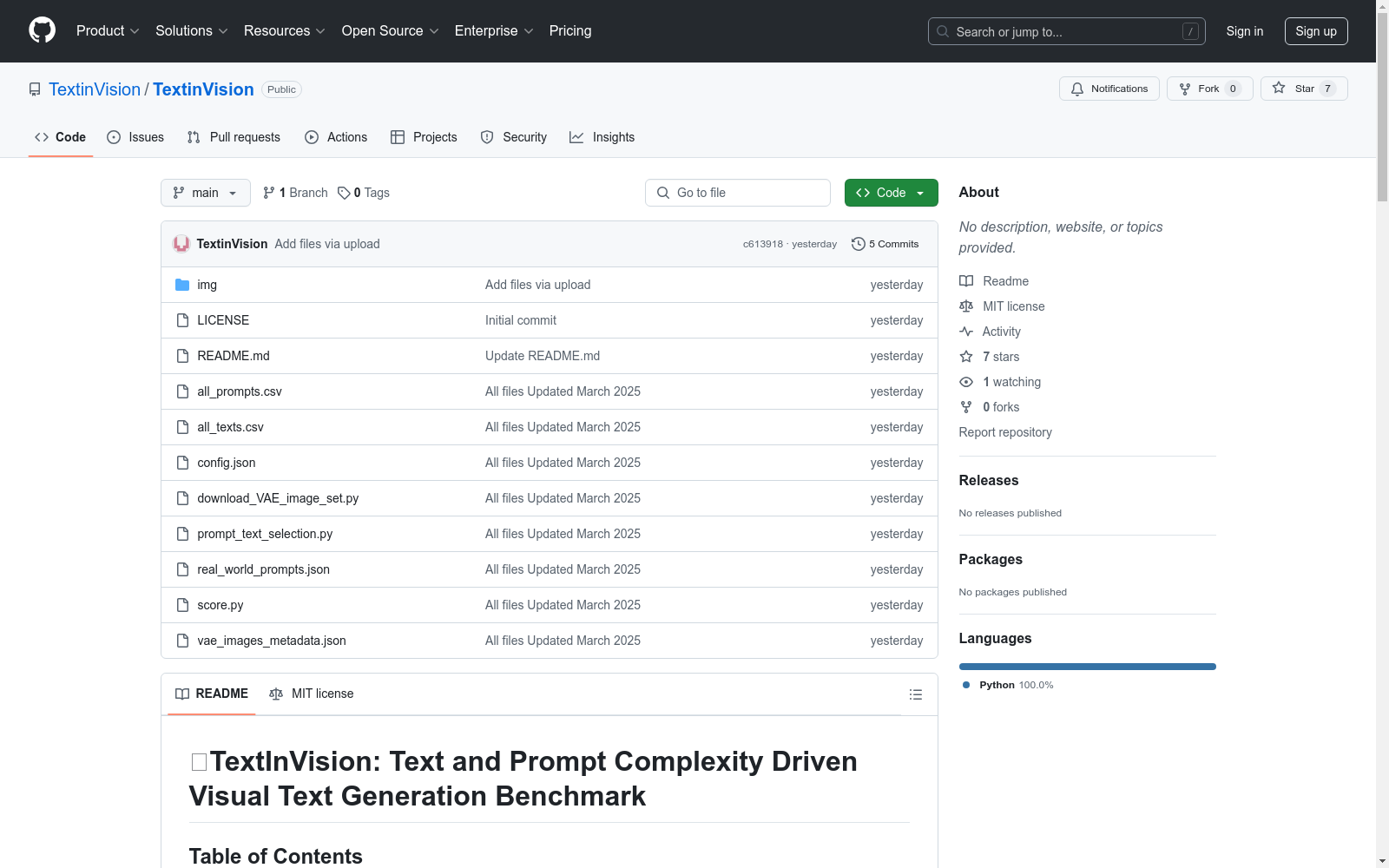Image resolution: width=1389 pixels, height=868 pixels.
Task: Open the TextinVision owner profile link
Action: [x=95, y=89]
